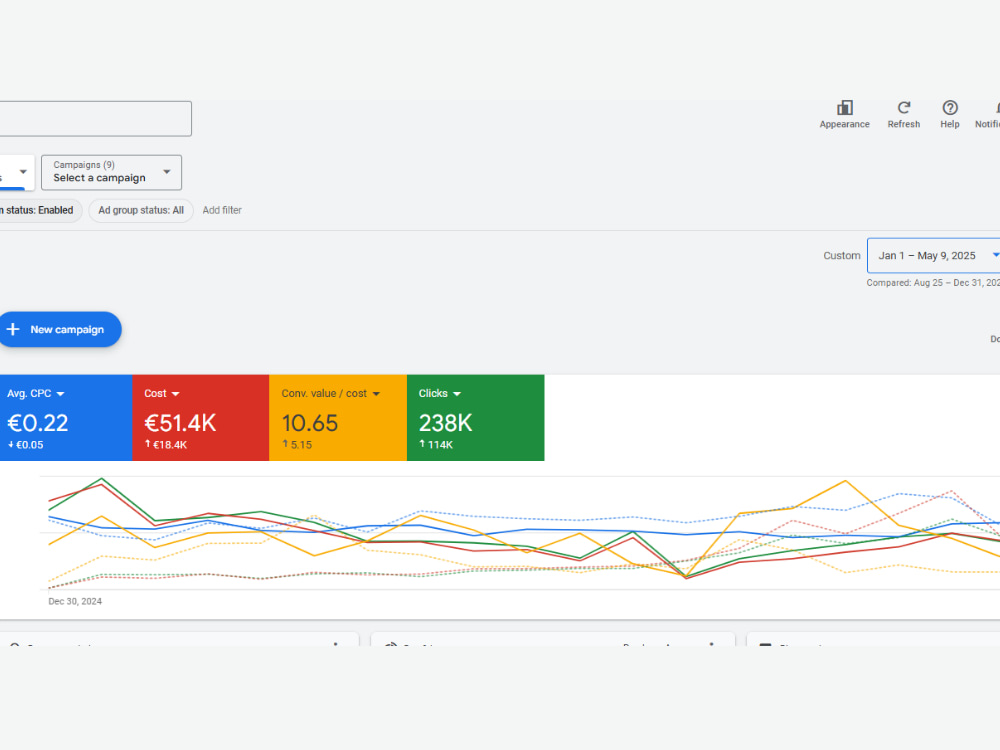The width and height of the screenshot is (1000, 750).
Task: Click the Add filter link
Action: (222, 211)
